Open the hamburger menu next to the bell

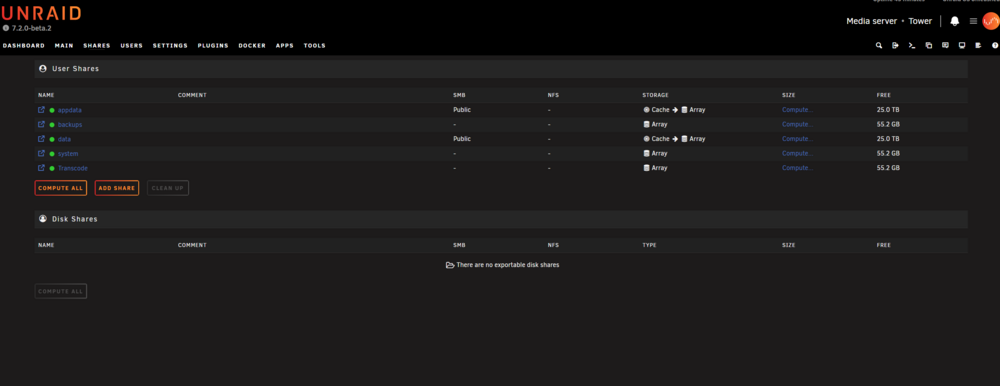click(973, 21)
